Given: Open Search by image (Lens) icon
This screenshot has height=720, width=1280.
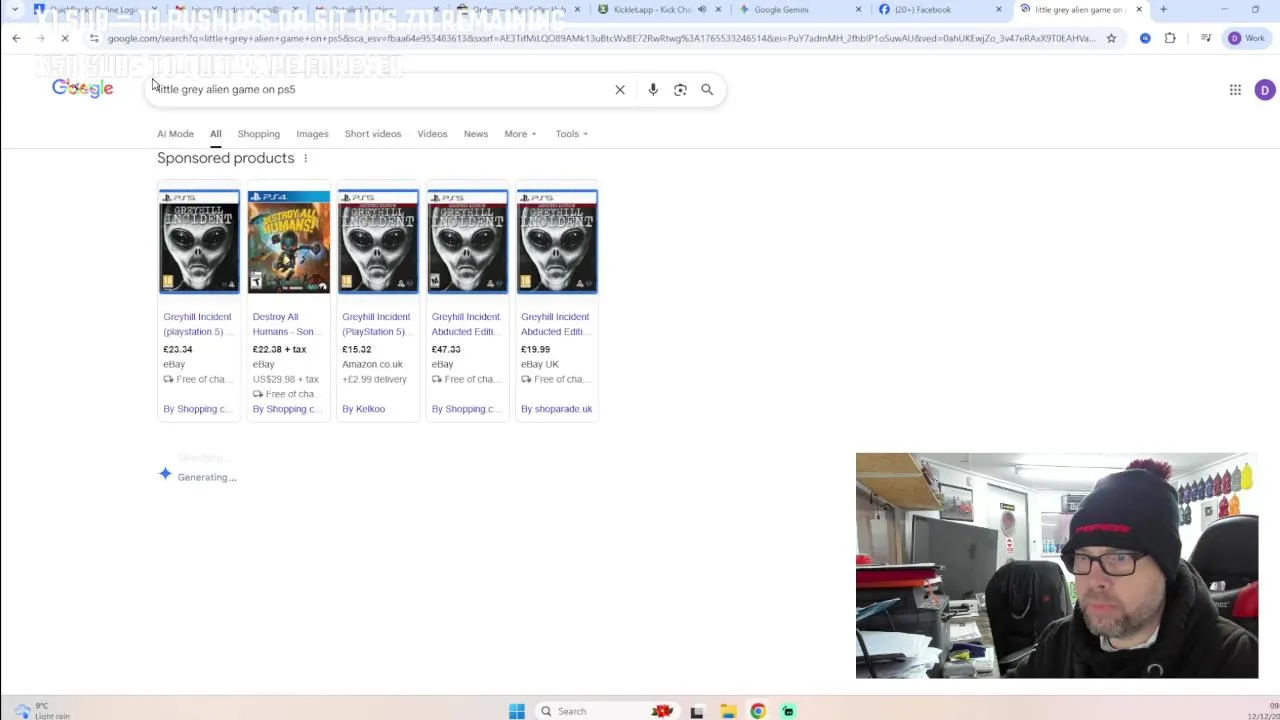Looking at the screenshot, I should coord(680,89).
